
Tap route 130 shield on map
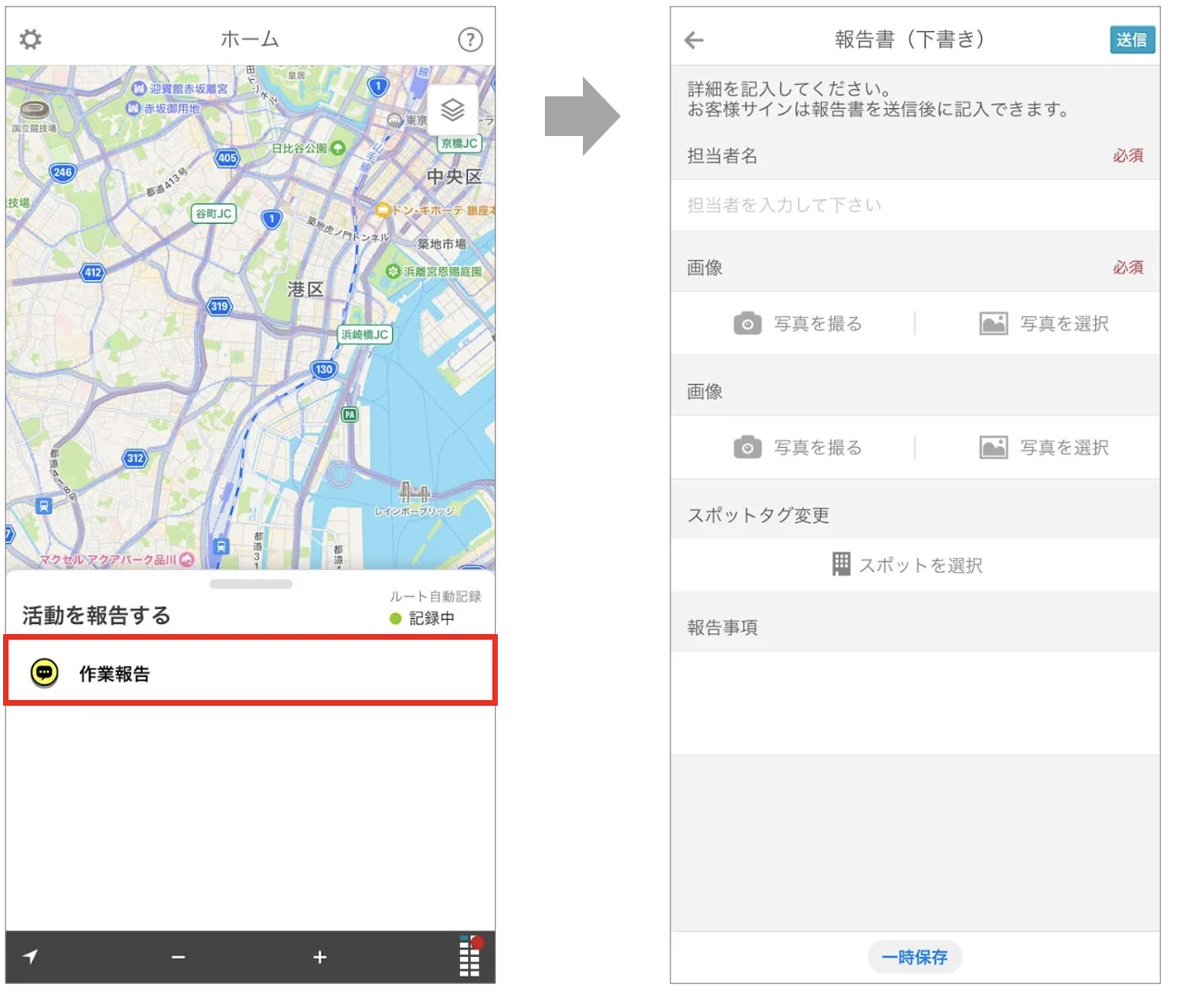point(324,369)
